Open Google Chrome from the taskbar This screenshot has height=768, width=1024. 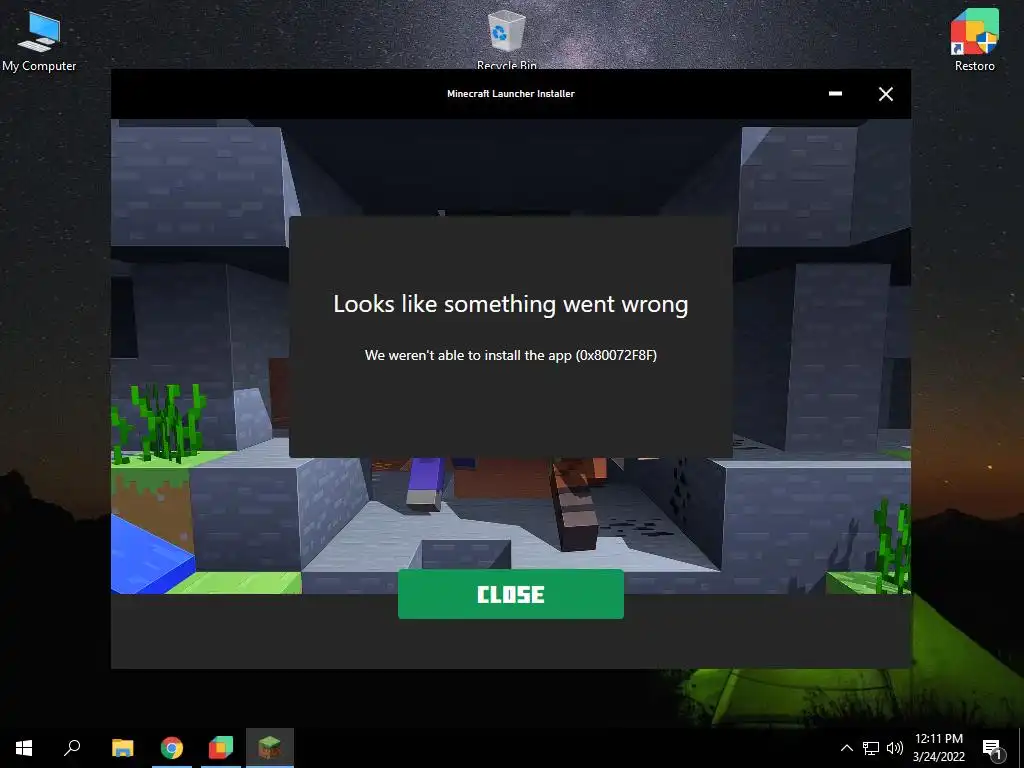click(172, 748)
